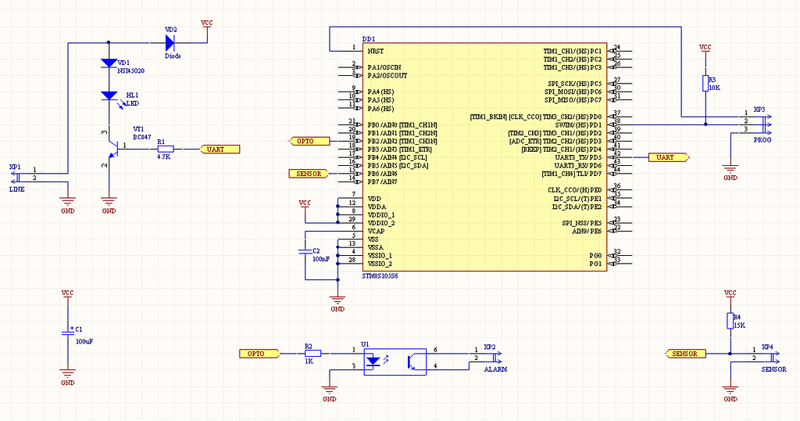
Task: Select the LINE connector label
Action: pos(17,189)
